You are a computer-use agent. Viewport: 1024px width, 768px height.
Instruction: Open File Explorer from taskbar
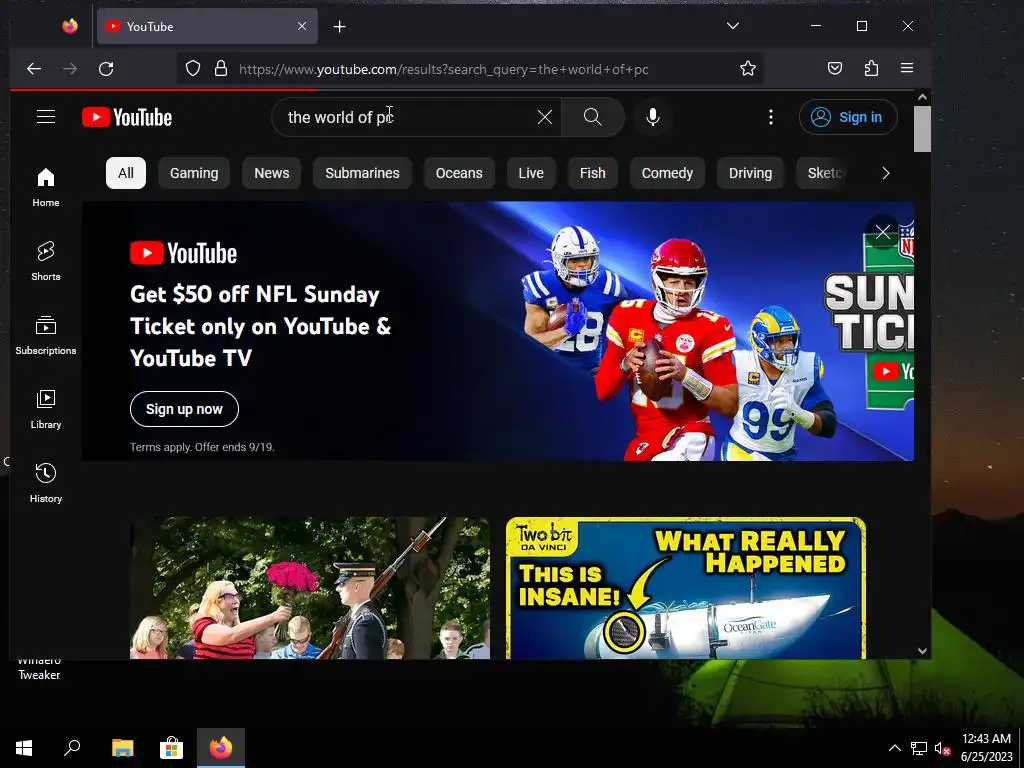pyautogui.click(x=122, y=748)
